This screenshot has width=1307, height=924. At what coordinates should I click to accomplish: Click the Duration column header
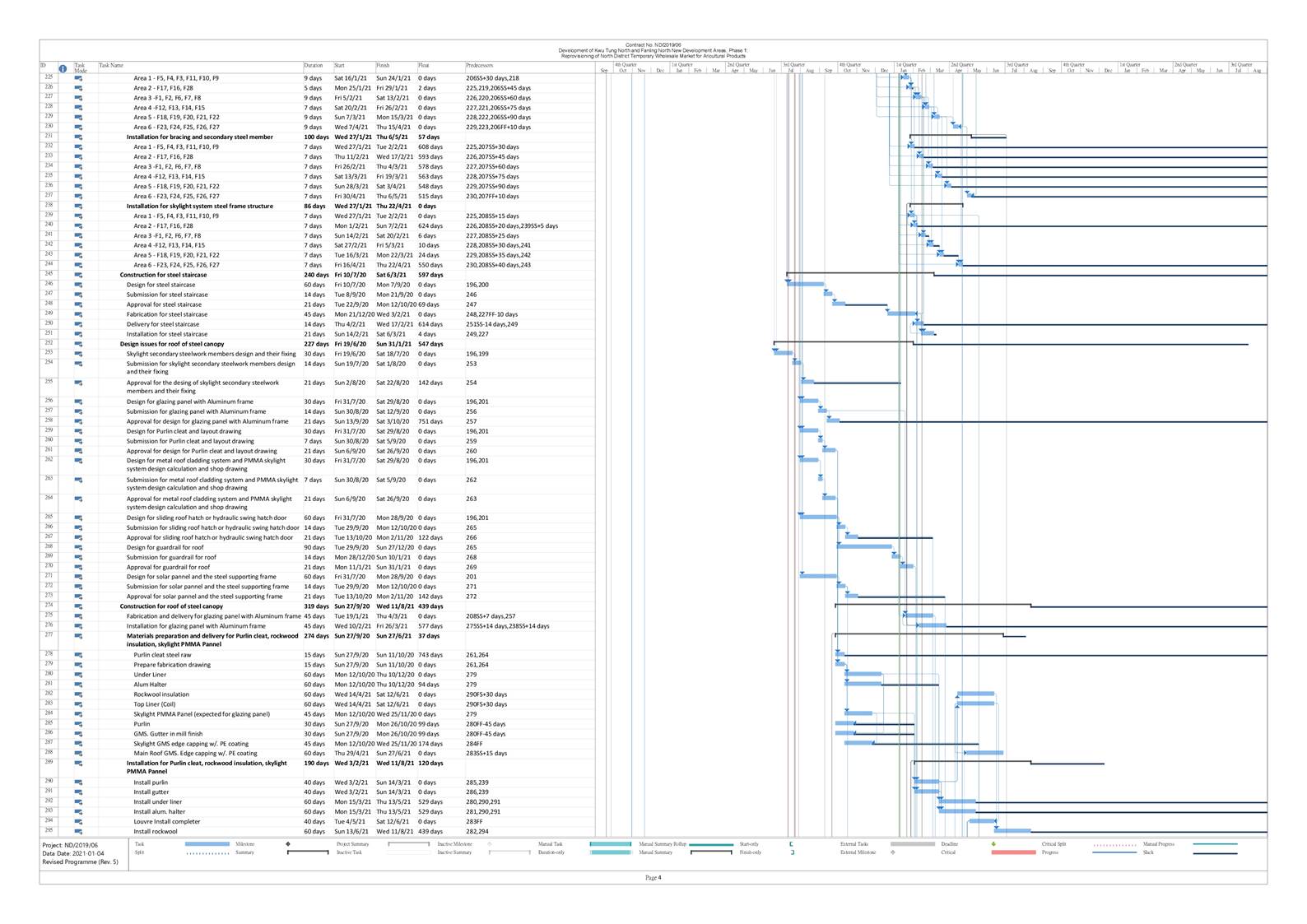(314, 65)
